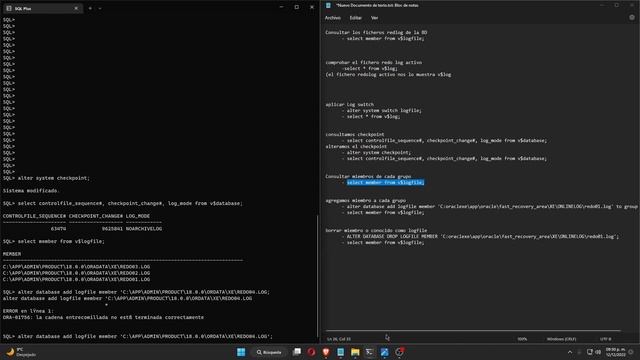Viewport: 640px width, 360px height.
Task: Close the SQL Plus tab
Action: (76, 8)
